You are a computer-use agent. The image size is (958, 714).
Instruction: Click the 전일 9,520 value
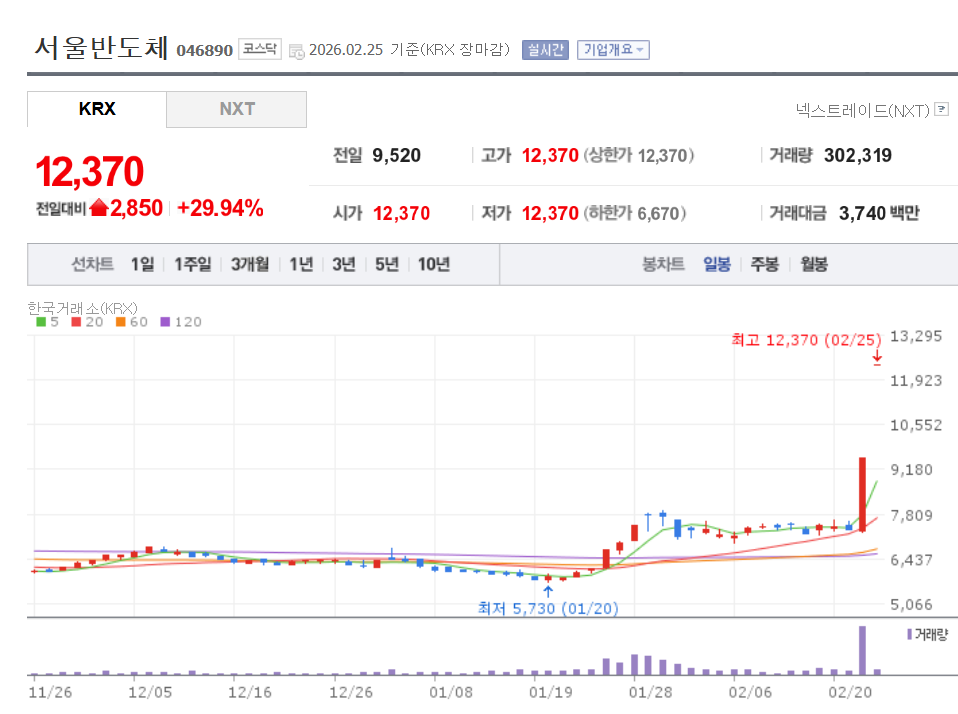coord(396,156)
